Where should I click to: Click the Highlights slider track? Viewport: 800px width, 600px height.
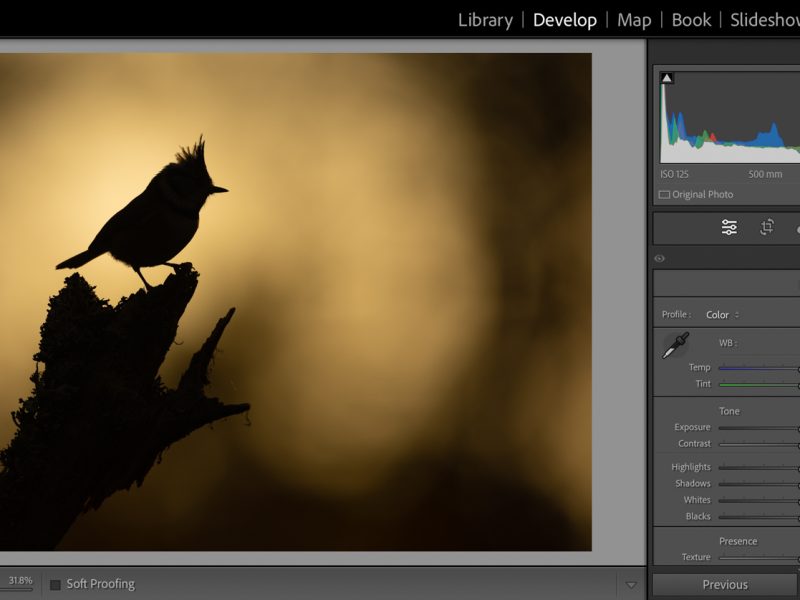(x=758, y=467)
